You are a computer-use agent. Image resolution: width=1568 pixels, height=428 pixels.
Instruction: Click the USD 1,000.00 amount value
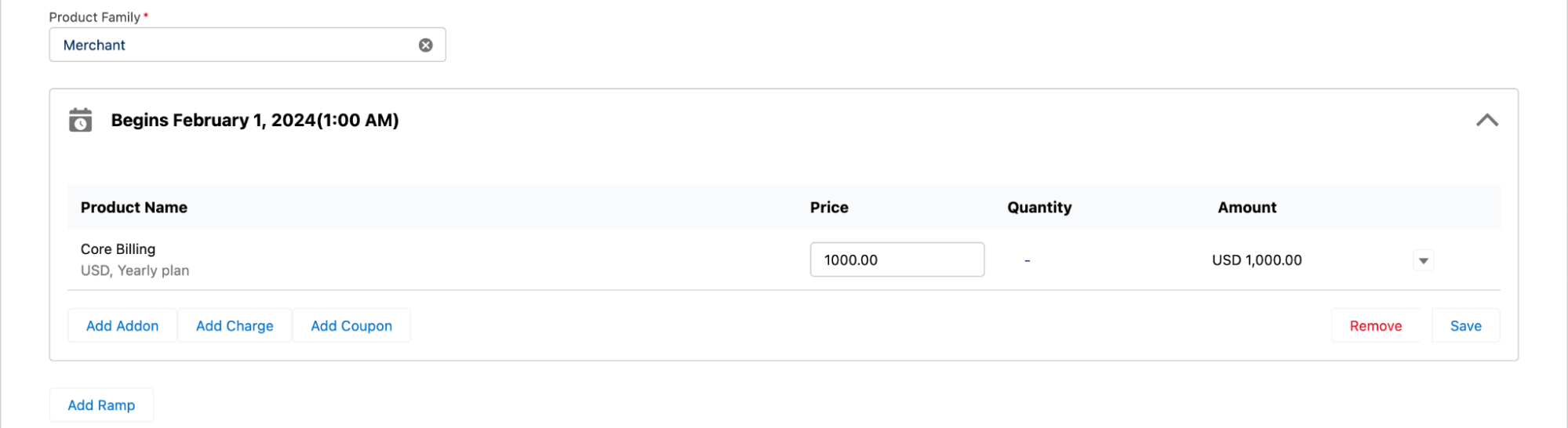click(x=1256, y=260)
